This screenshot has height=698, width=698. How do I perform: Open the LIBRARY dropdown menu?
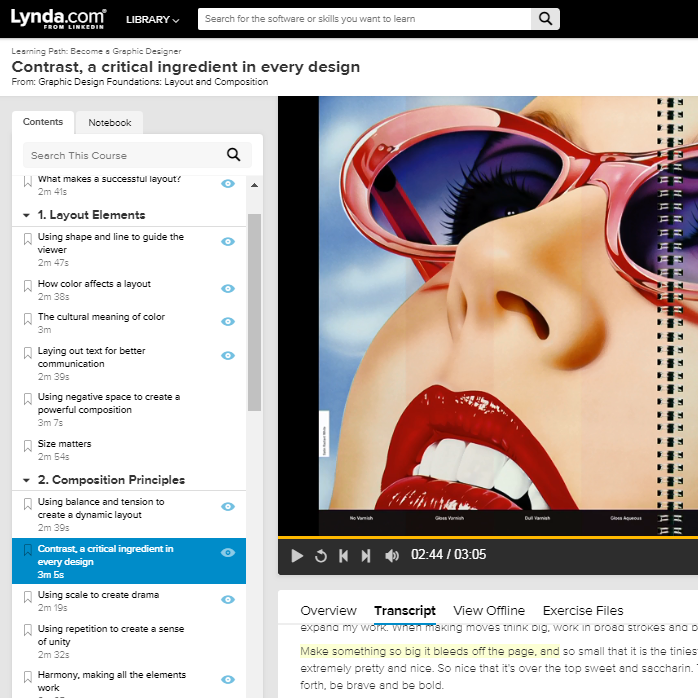152,20
